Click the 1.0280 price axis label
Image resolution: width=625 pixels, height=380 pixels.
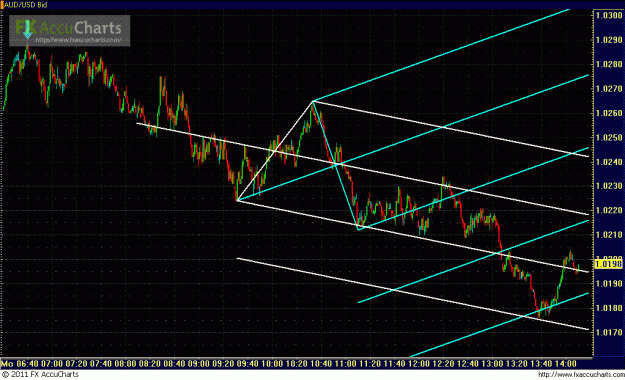609,64
